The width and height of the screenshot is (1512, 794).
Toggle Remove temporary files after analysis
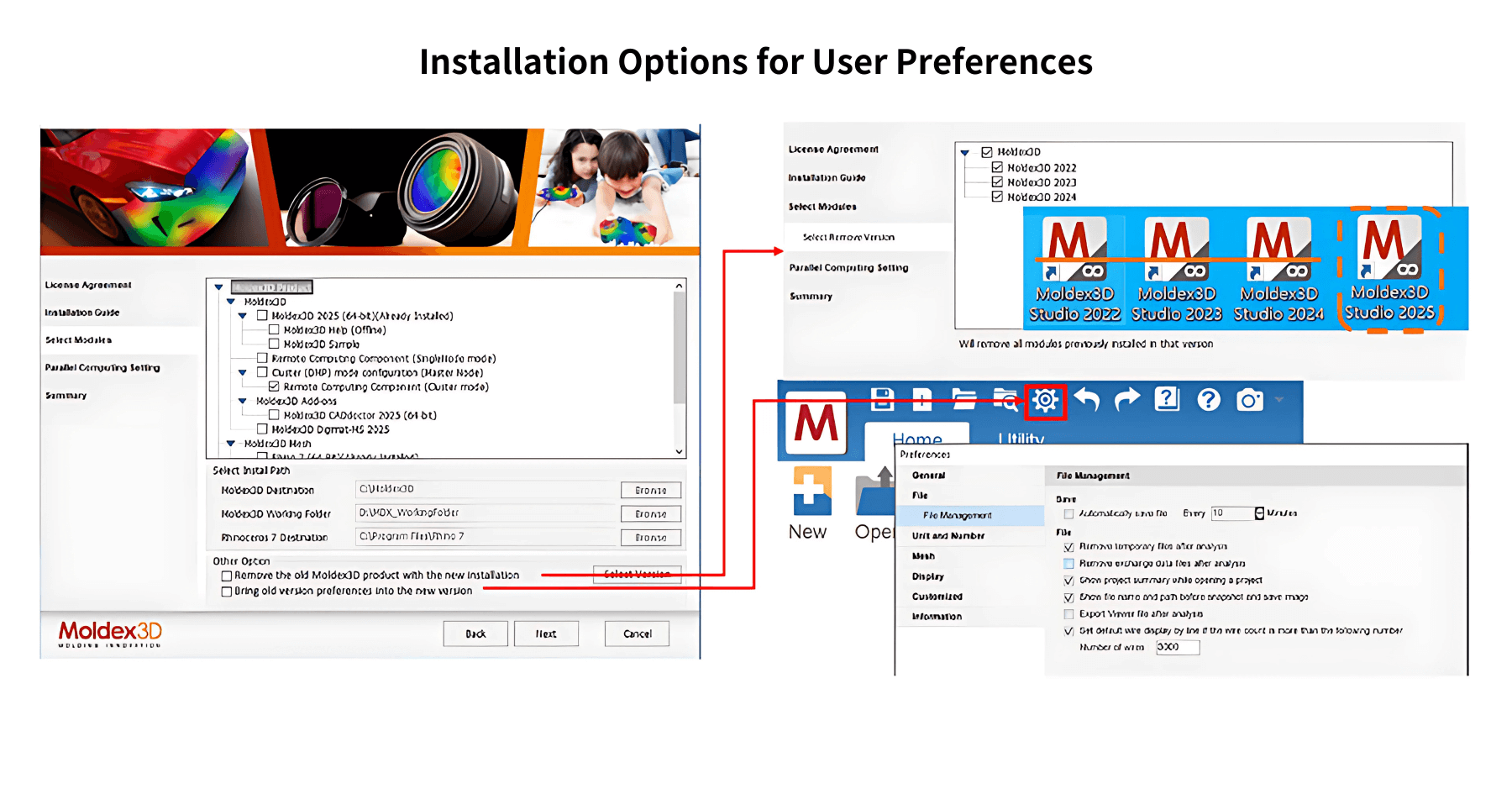1068,547
